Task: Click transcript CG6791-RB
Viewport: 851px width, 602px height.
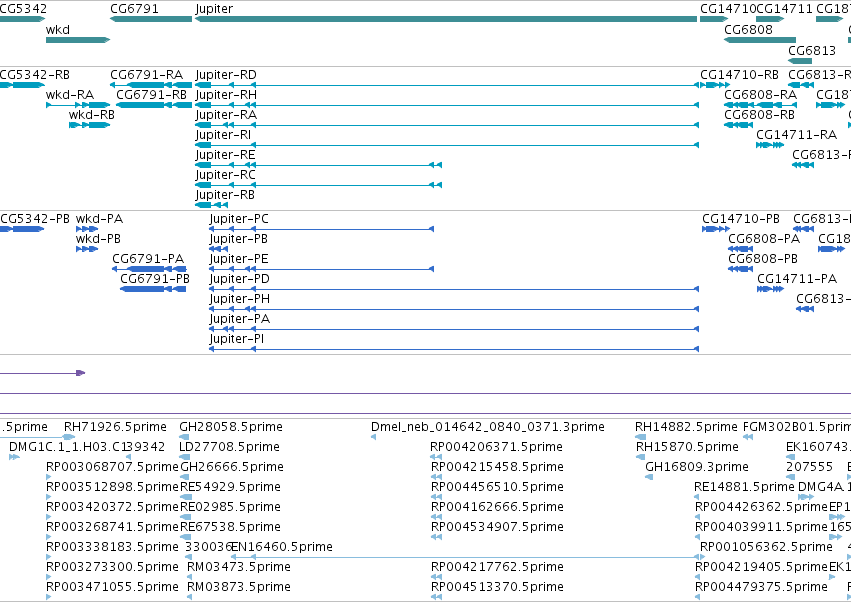Action: (154, 105)
